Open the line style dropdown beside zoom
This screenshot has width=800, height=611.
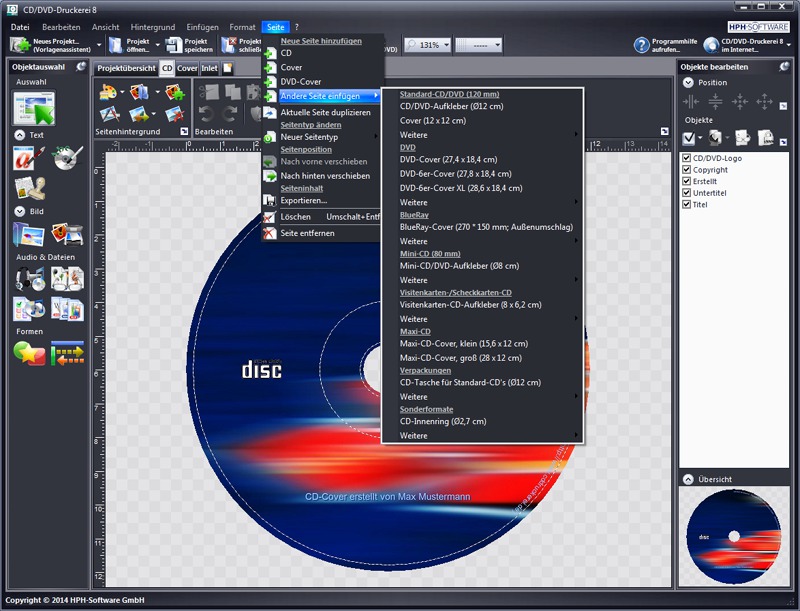[497, 45]
